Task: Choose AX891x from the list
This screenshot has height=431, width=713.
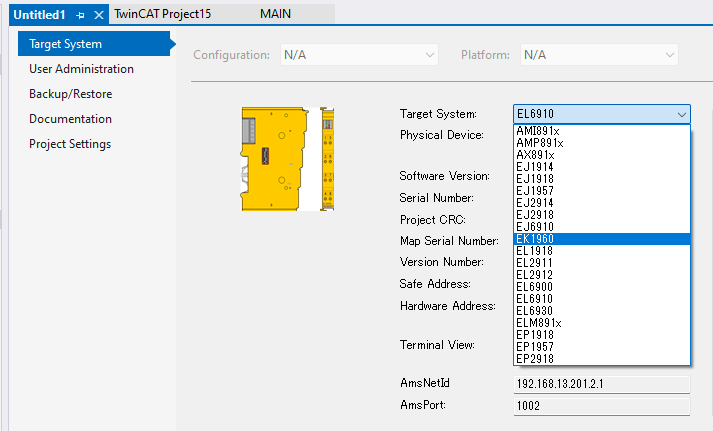Action: tap(602, 155)
